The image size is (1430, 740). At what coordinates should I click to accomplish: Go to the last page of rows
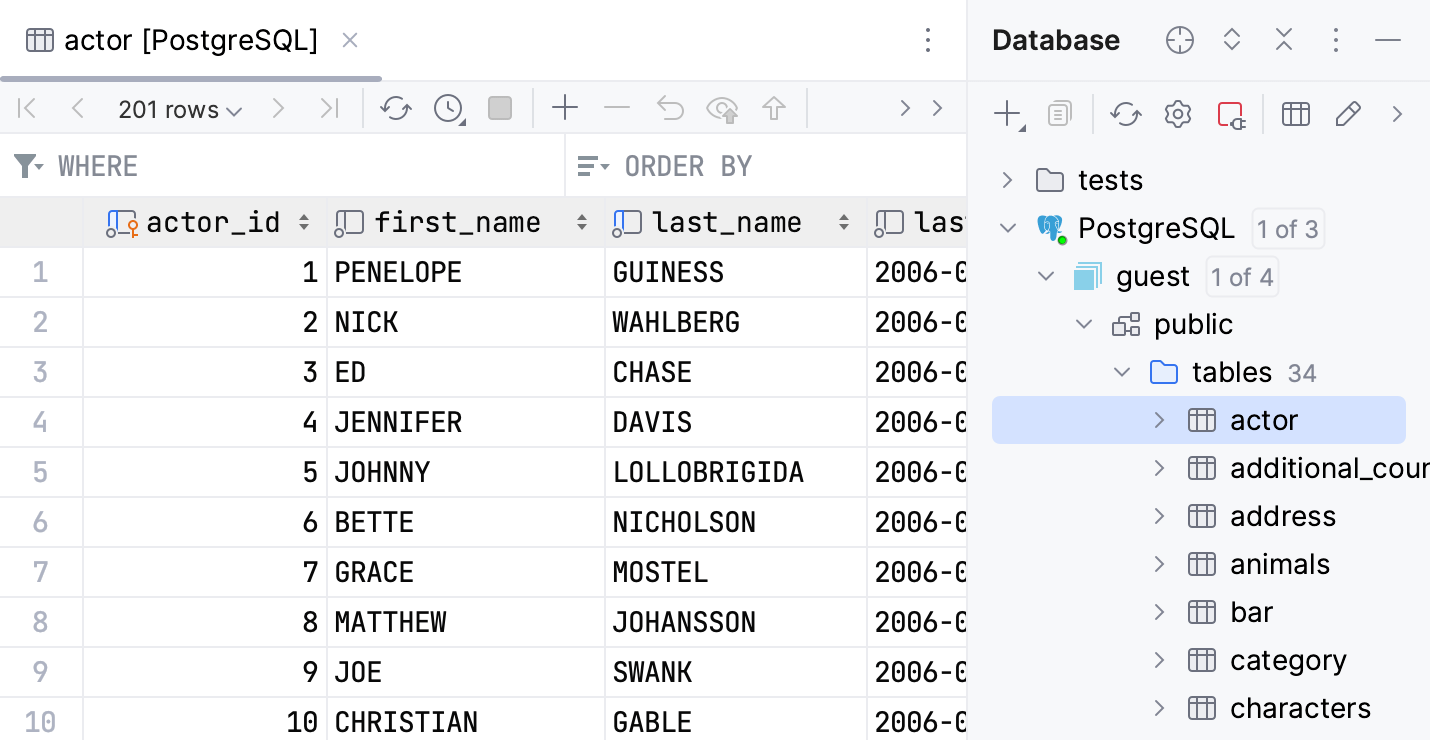[330, 108]
